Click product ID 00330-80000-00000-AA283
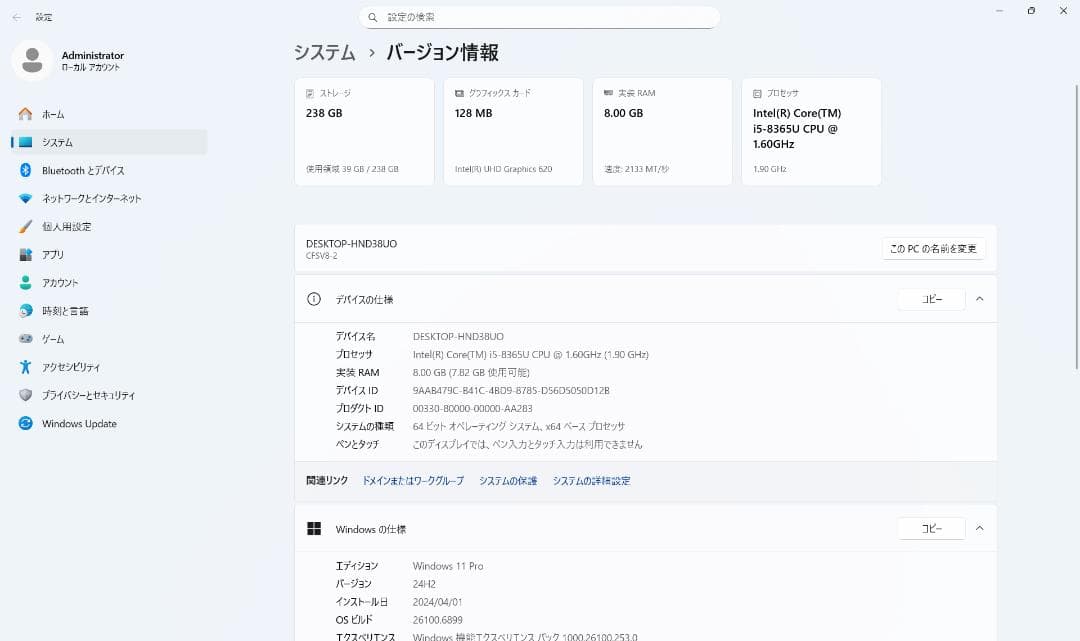 point(472,408)
